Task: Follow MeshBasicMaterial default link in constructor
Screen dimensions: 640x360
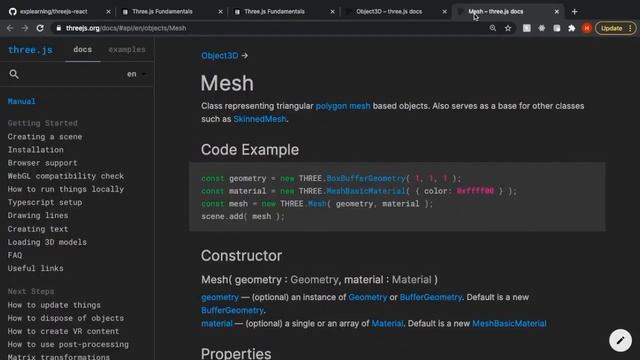Action: coord(509,323)
